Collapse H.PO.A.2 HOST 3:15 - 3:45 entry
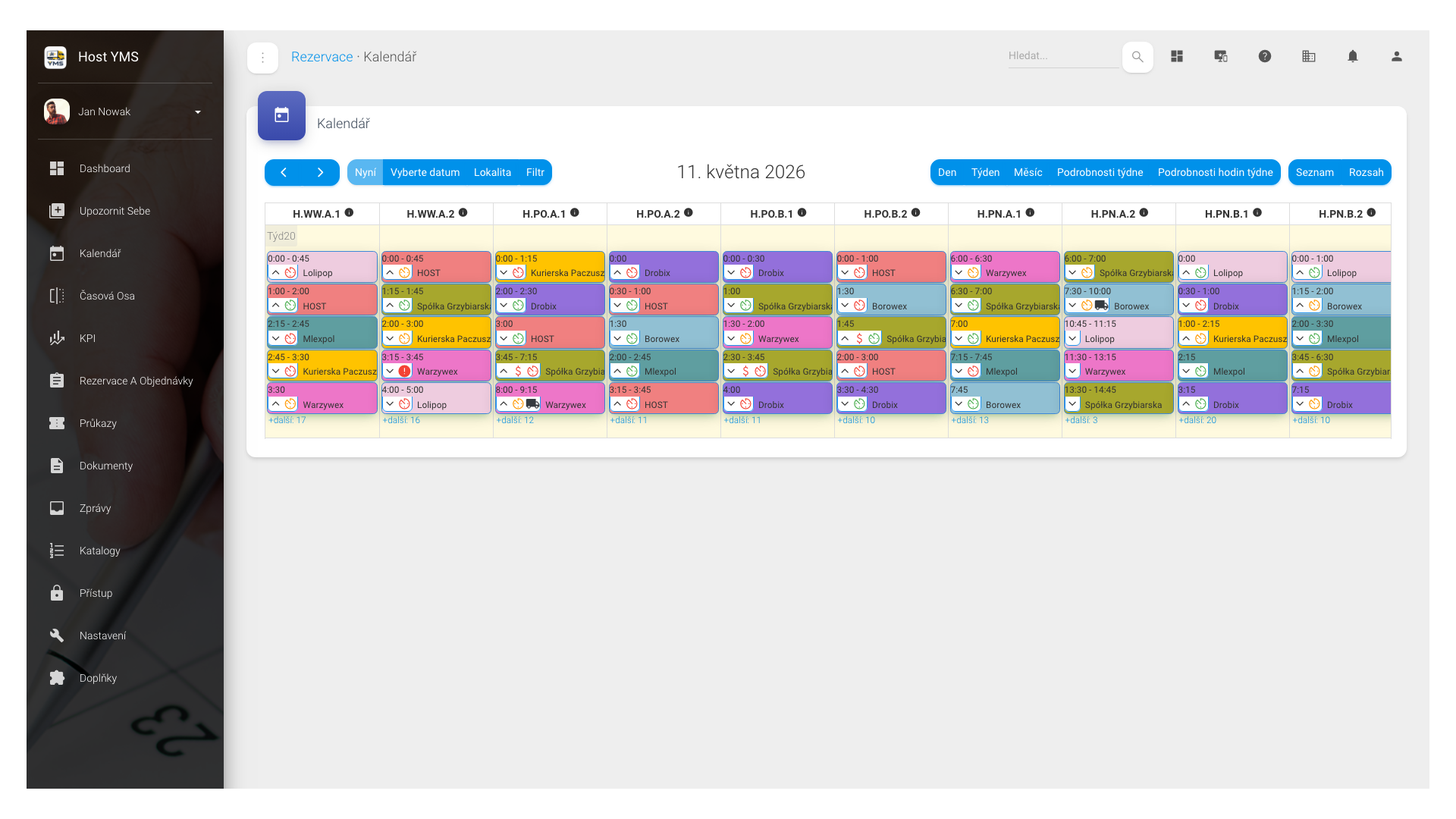Image resolution: width=1456 pixels, height=819 pixels. coord(617,404)
